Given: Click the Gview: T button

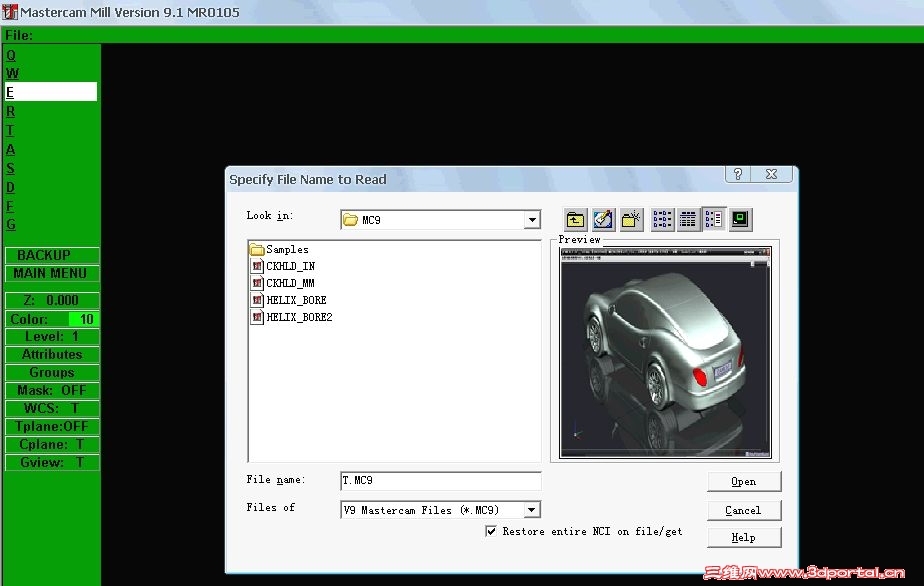Looking at the screenshot, I should [x=52, y=462].
